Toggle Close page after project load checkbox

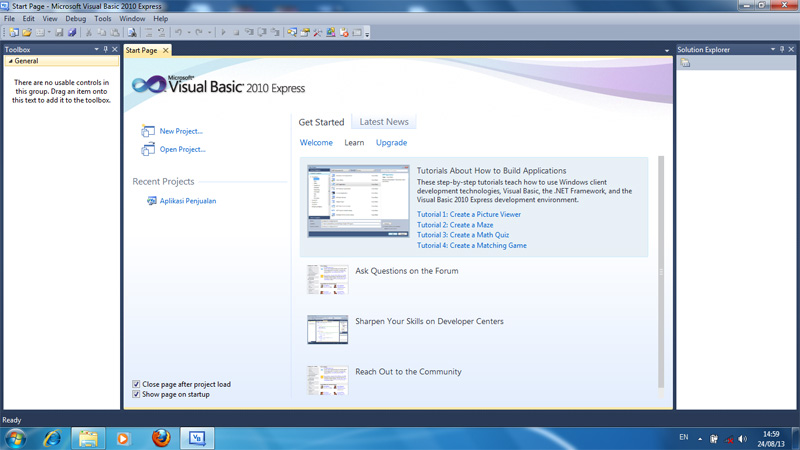click(x=136, y=384)
